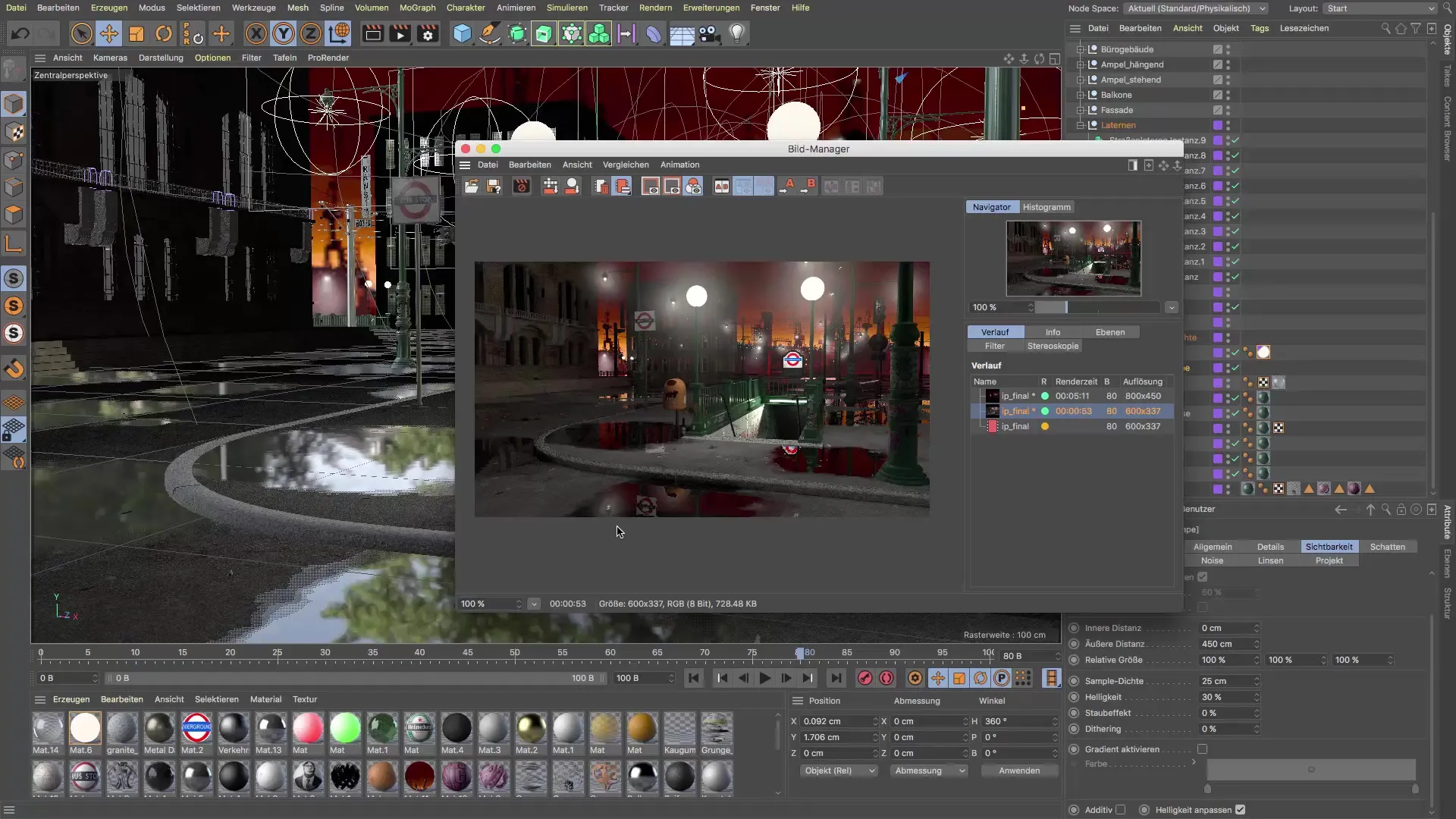1456x819 pixels.
Task: Click Helligkeit value field
Action: pos(1229,697)
